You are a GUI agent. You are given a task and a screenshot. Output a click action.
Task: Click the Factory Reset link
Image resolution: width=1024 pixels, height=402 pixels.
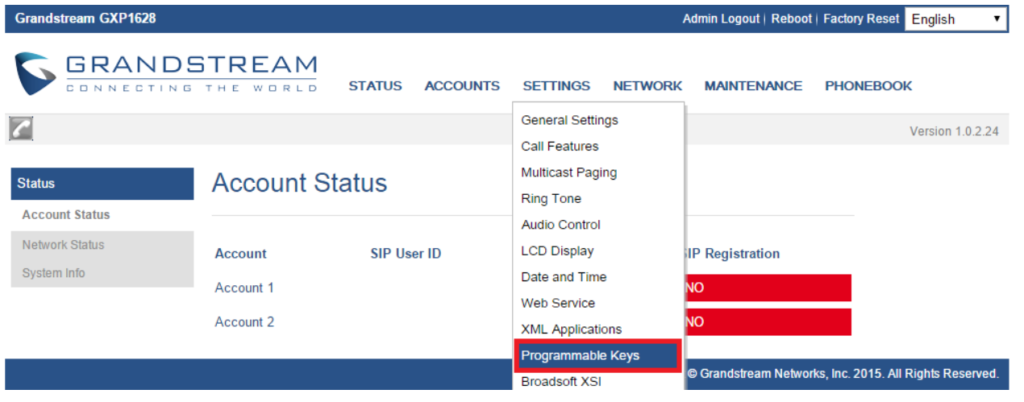861,19
